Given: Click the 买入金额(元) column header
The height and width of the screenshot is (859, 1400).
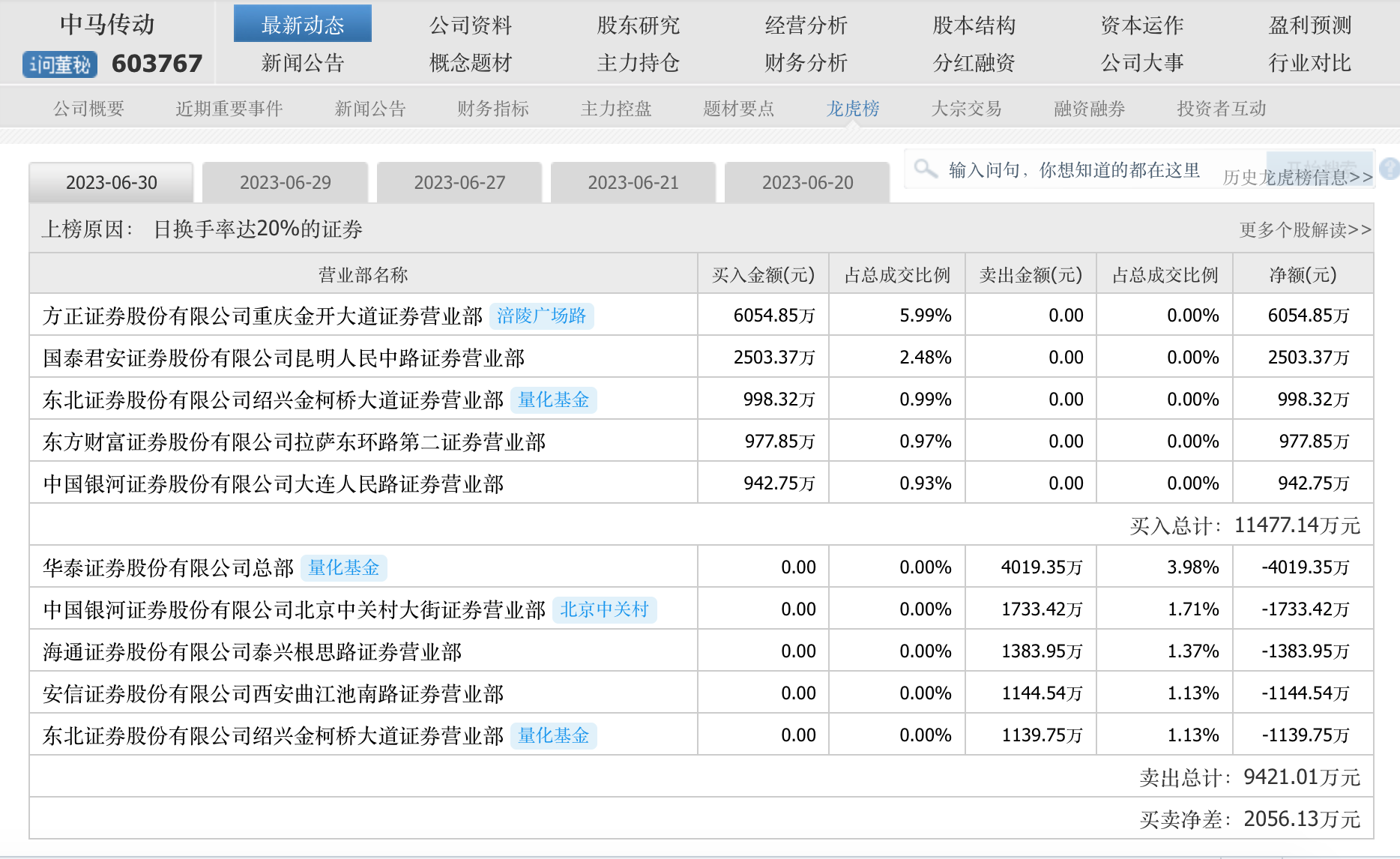Looking at the screenshot, I should tap(763, 274).
